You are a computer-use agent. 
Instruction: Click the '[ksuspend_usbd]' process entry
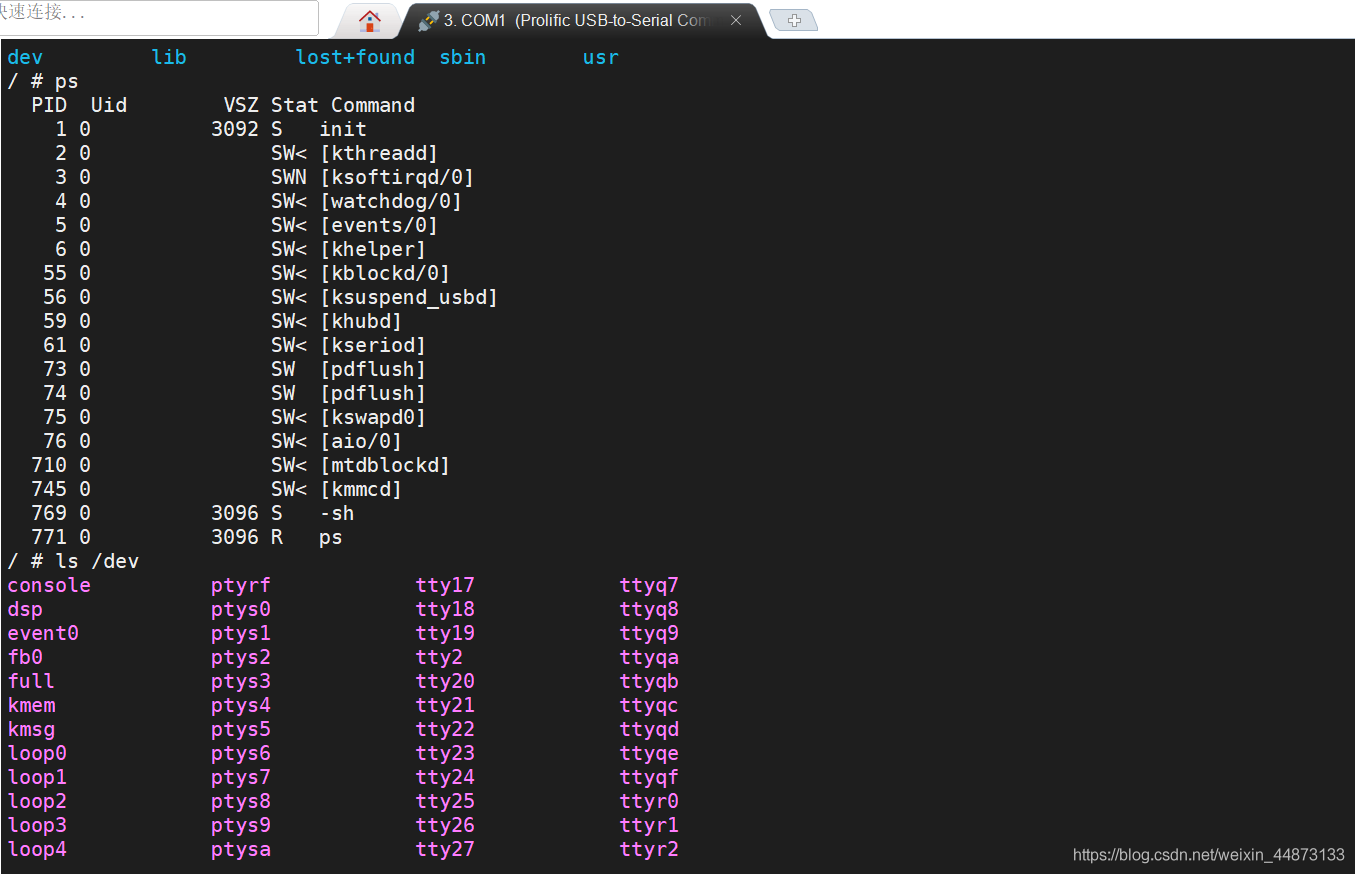pos(409,297)
